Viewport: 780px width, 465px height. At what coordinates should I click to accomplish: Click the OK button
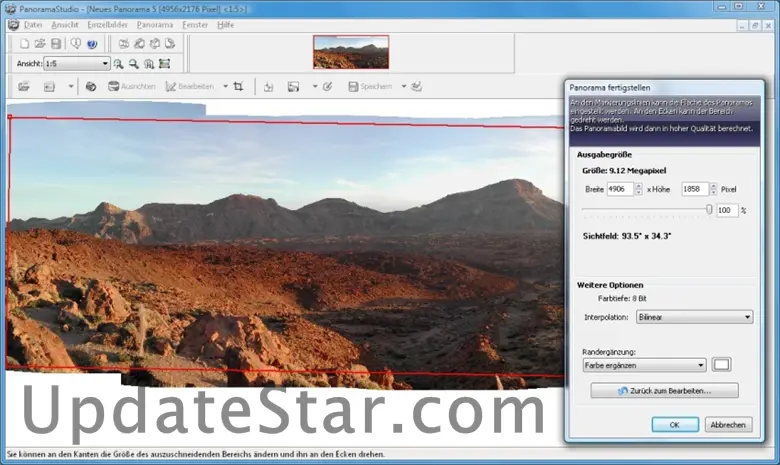pos(675,425)
